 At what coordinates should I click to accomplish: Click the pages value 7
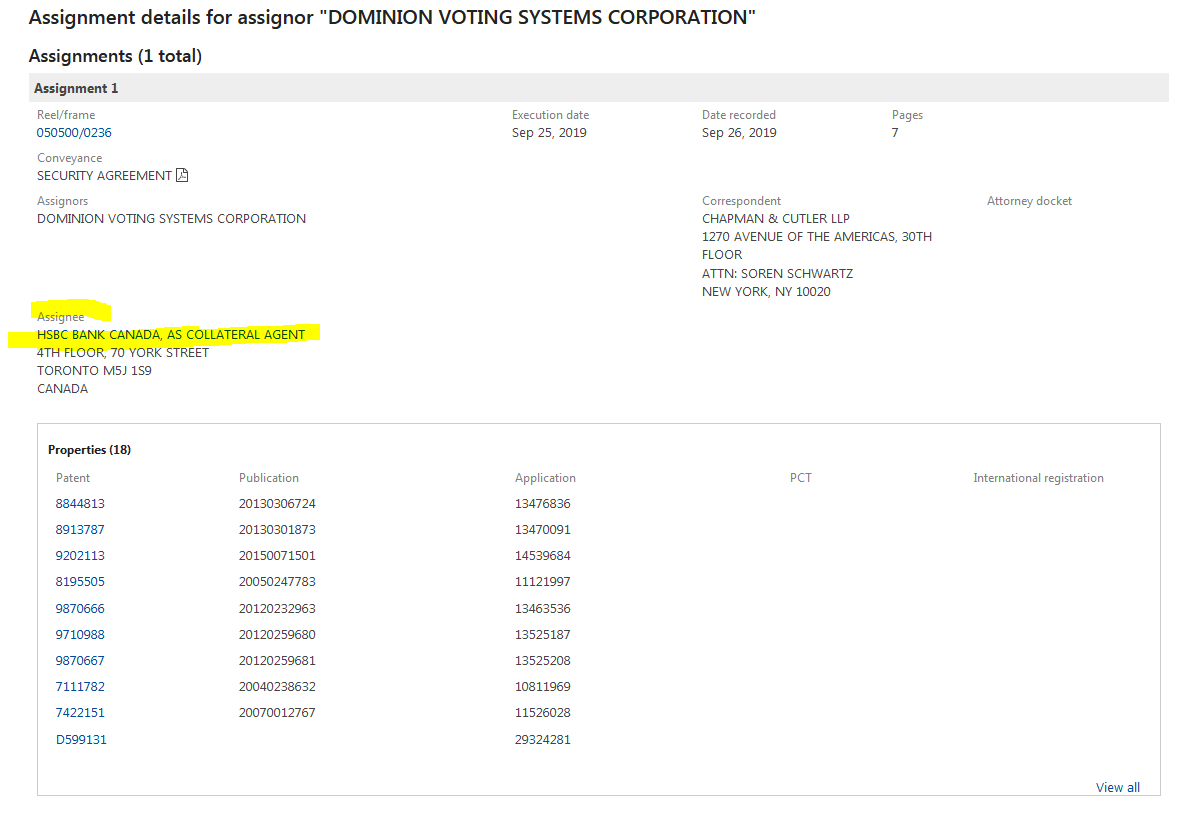pos(895,133)
